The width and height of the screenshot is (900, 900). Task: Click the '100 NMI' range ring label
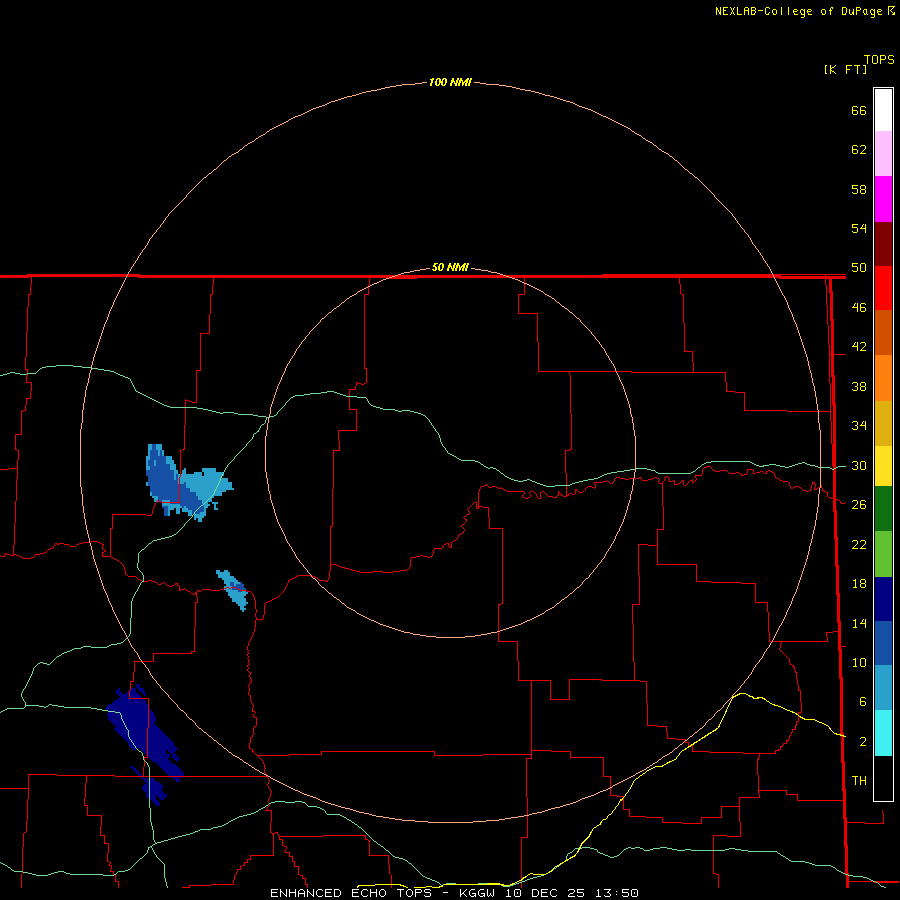click(x=450, y=82)
